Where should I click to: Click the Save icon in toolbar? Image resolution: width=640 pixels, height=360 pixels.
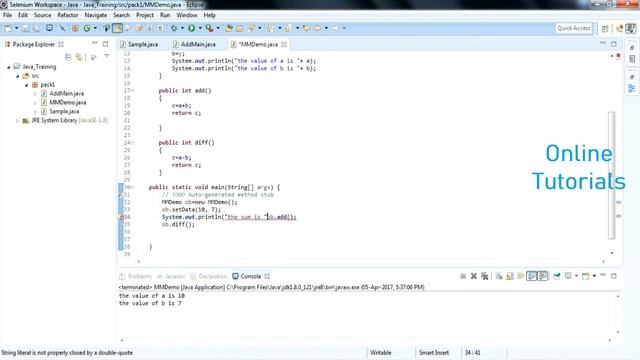tap(26, 28)
